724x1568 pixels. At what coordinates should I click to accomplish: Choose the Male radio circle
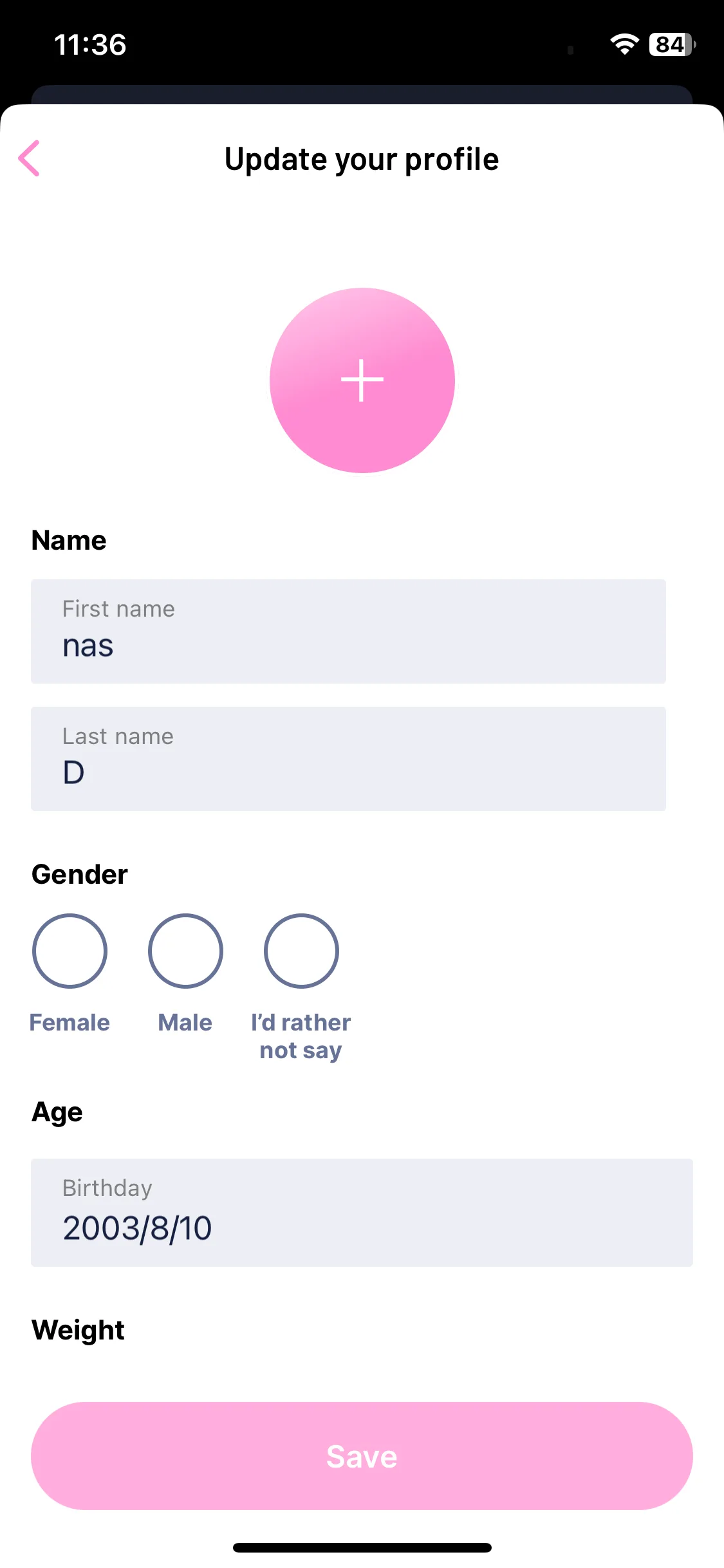(185, 951)
